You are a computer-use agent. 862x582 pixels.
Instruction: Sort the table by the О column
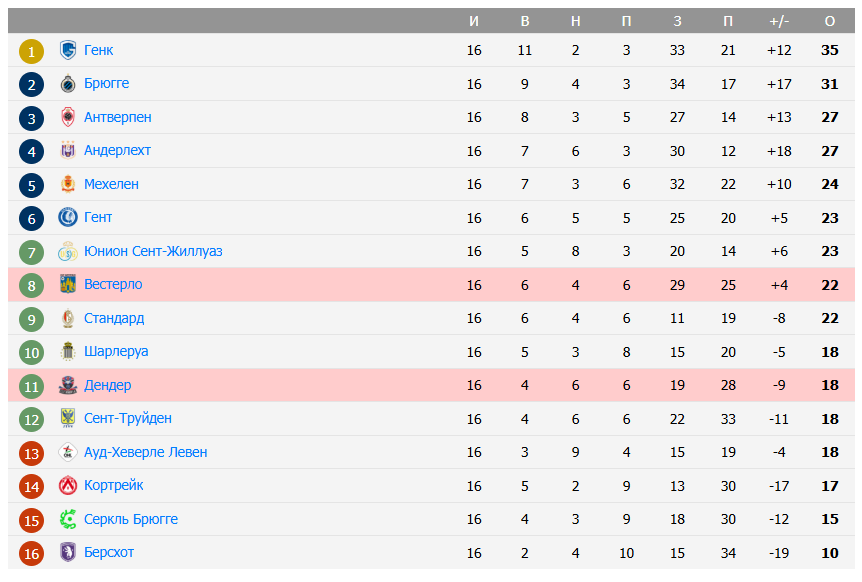(x=829, y=19)
